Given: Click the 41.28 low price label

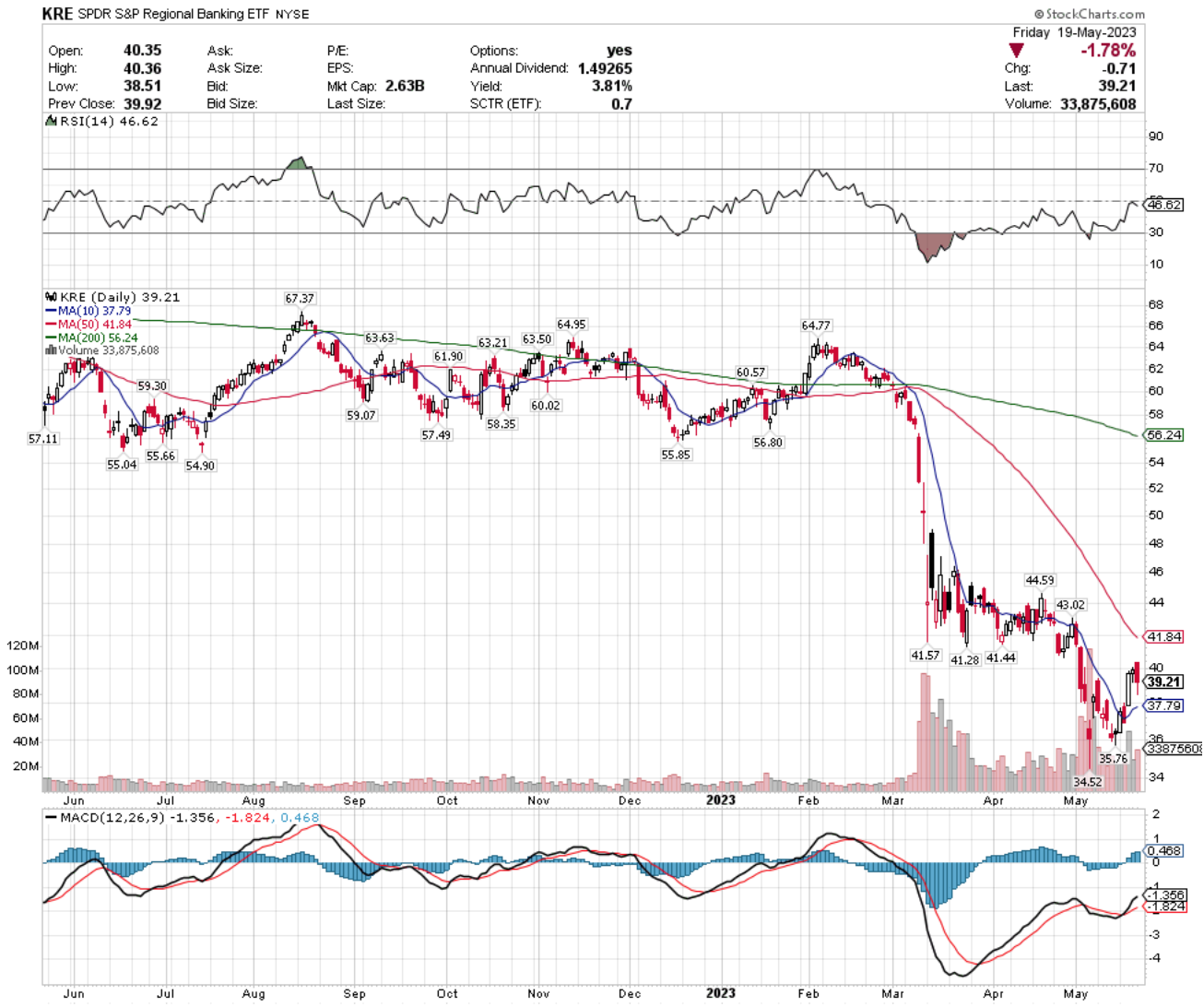Looking at the screenshot, I should [965, 660].
